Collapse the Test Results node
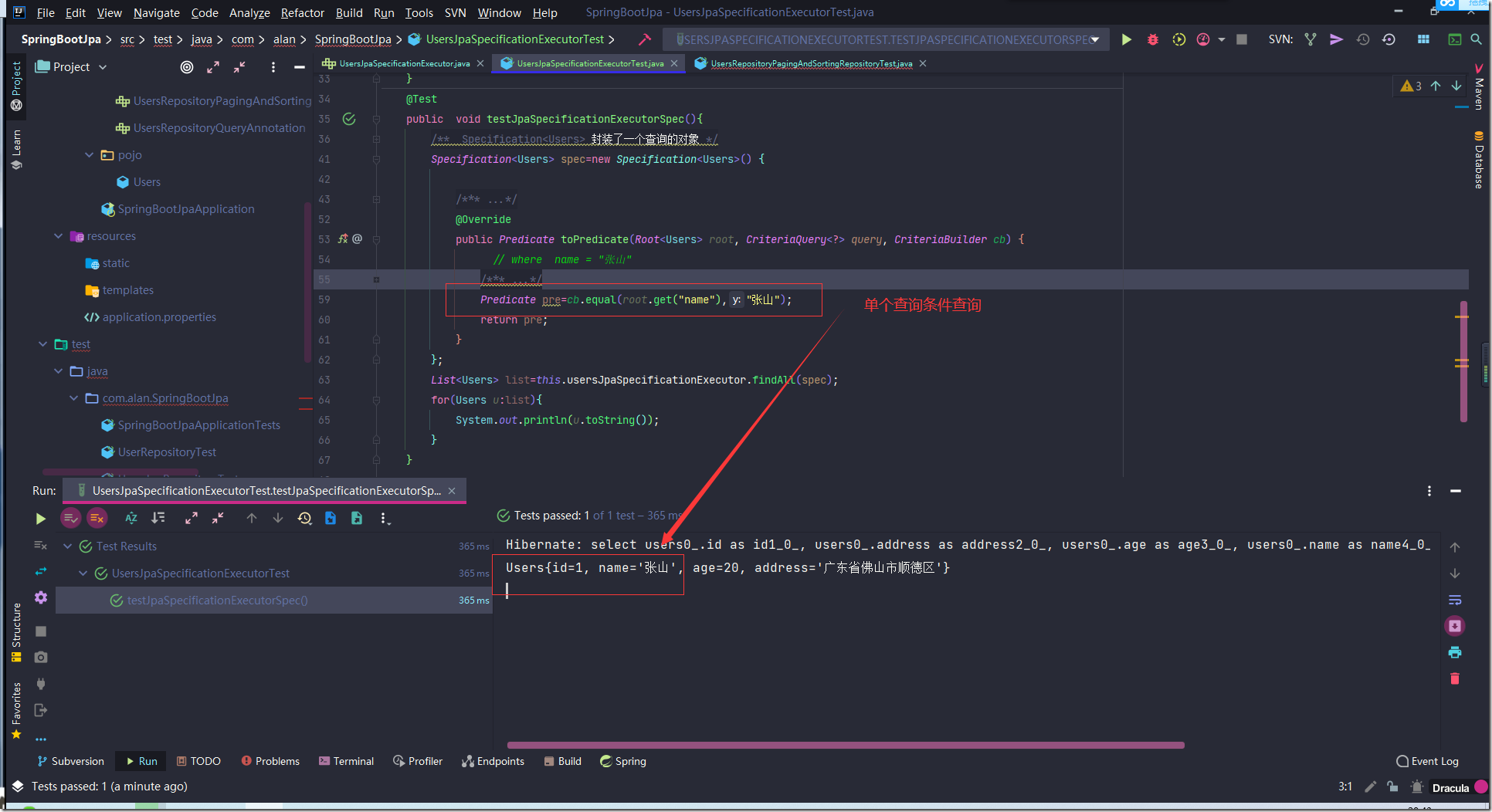1492x812 pixels. (67, 546)
